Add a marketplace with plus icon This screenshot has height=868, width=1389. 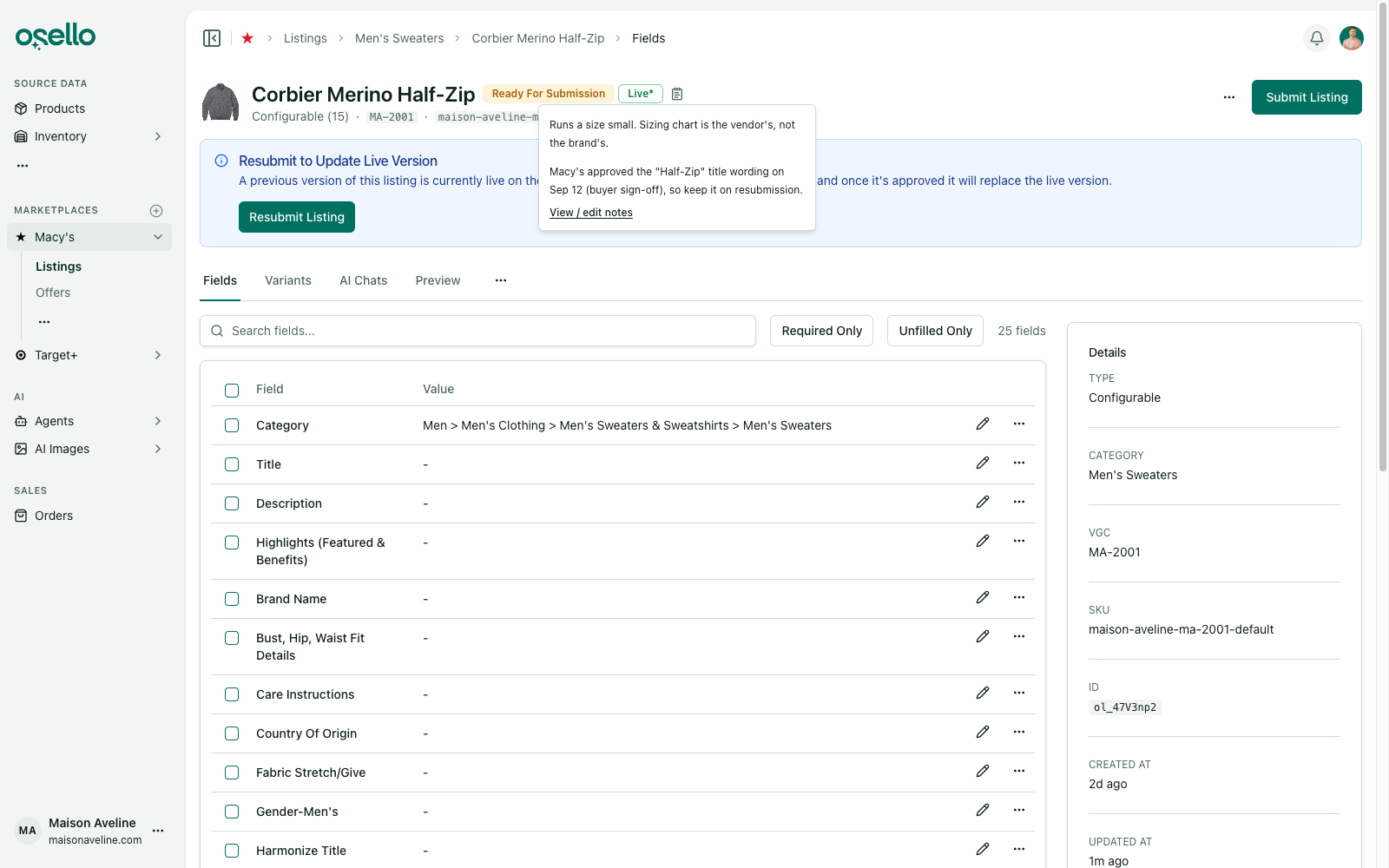coord(156,211)
